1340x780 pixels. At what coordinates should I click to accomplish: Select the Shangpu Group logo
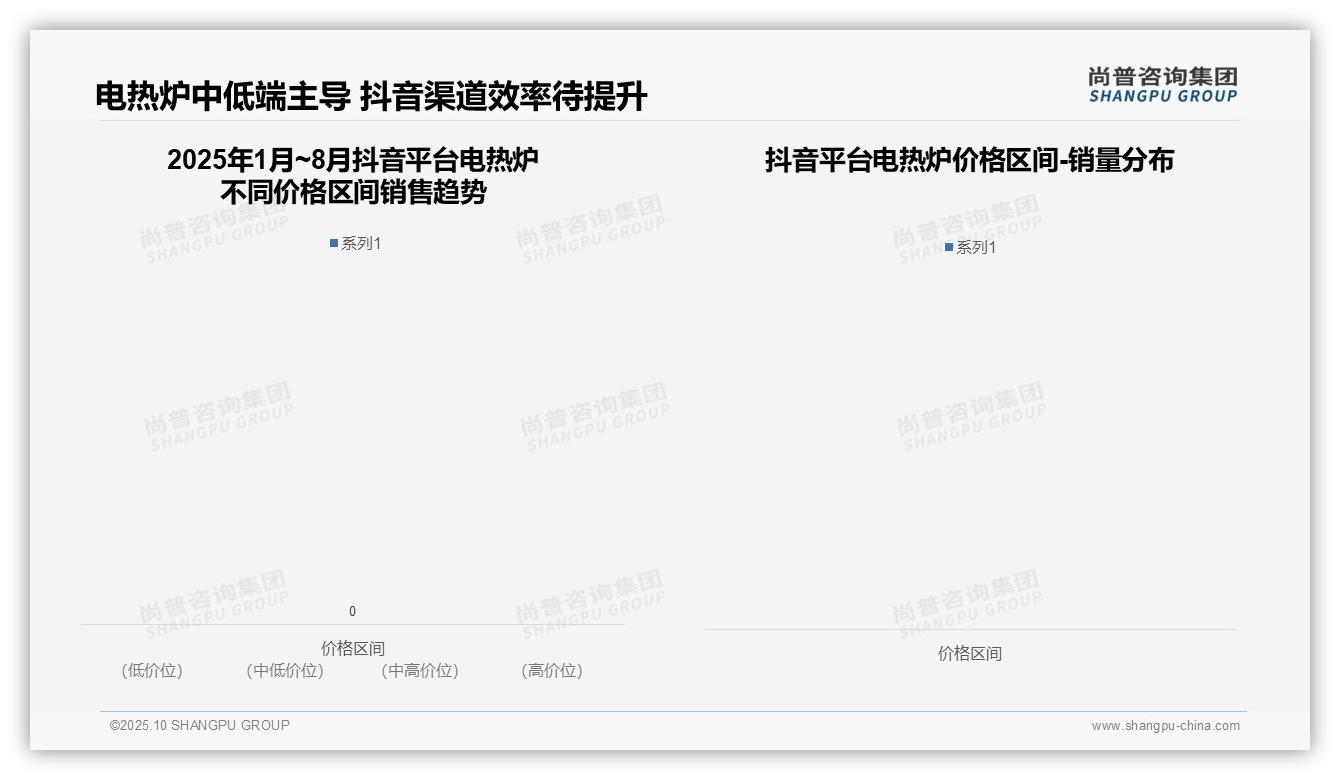click(x=1160, y=84)
